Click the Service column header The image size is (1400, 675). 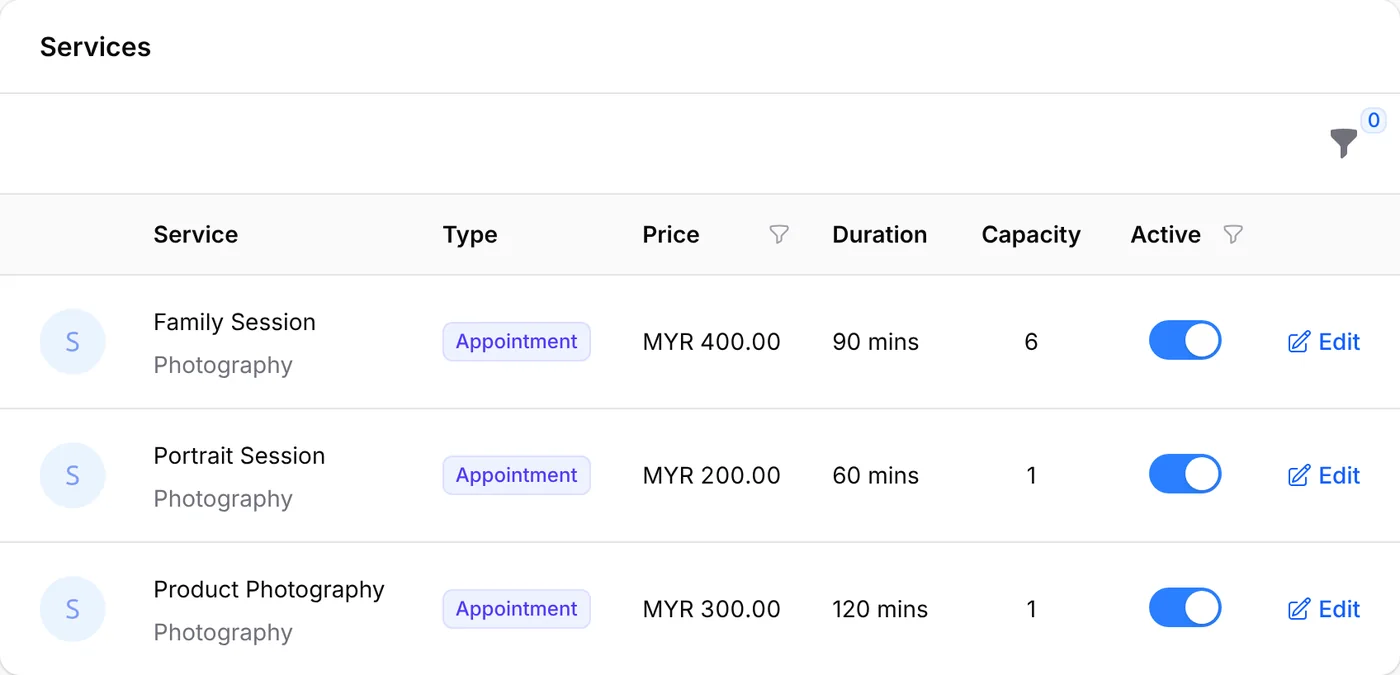pos(196,235)
